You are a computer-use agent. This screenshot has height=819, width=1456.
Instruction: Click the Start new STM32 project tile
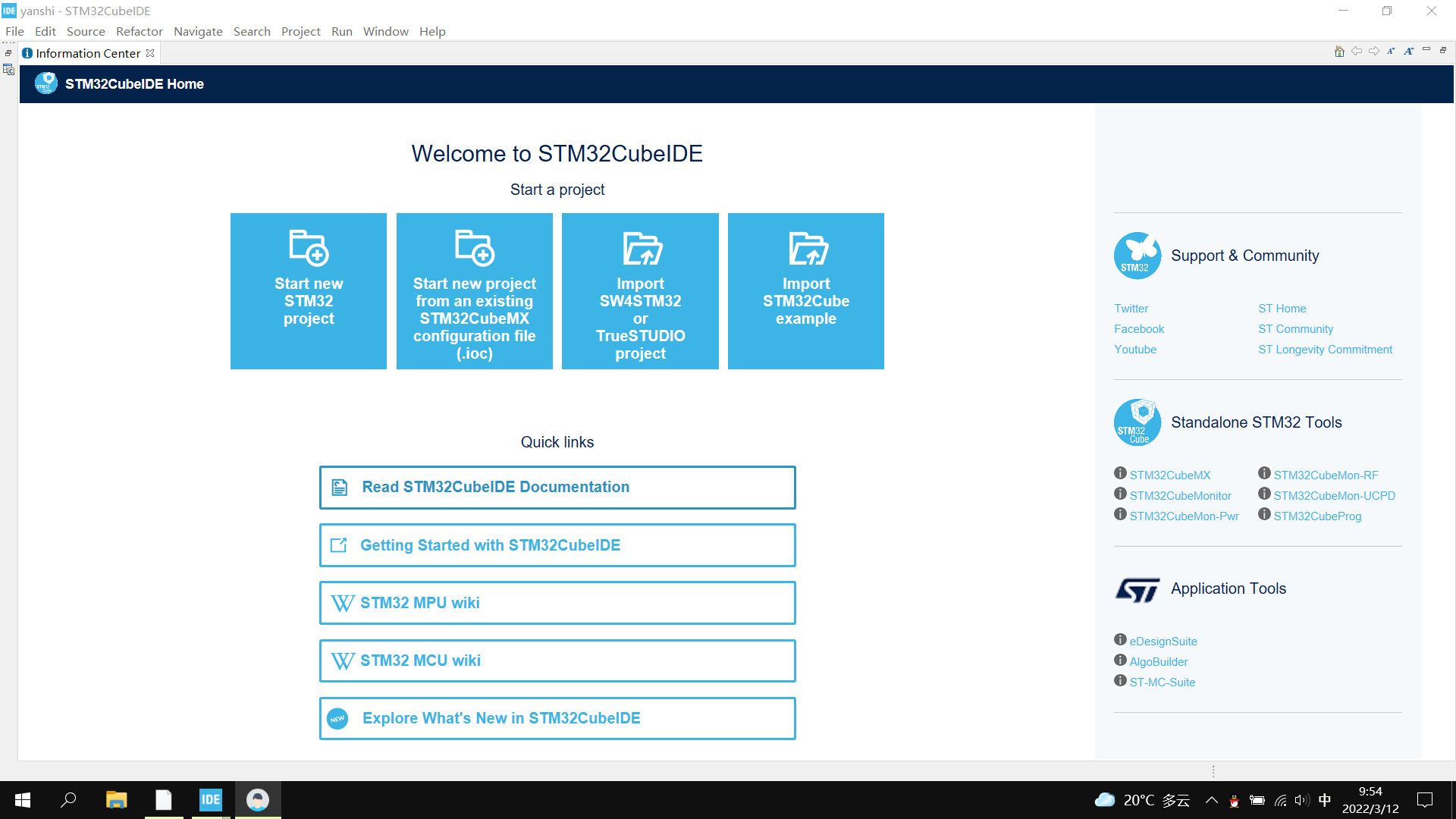pos(309,291)
